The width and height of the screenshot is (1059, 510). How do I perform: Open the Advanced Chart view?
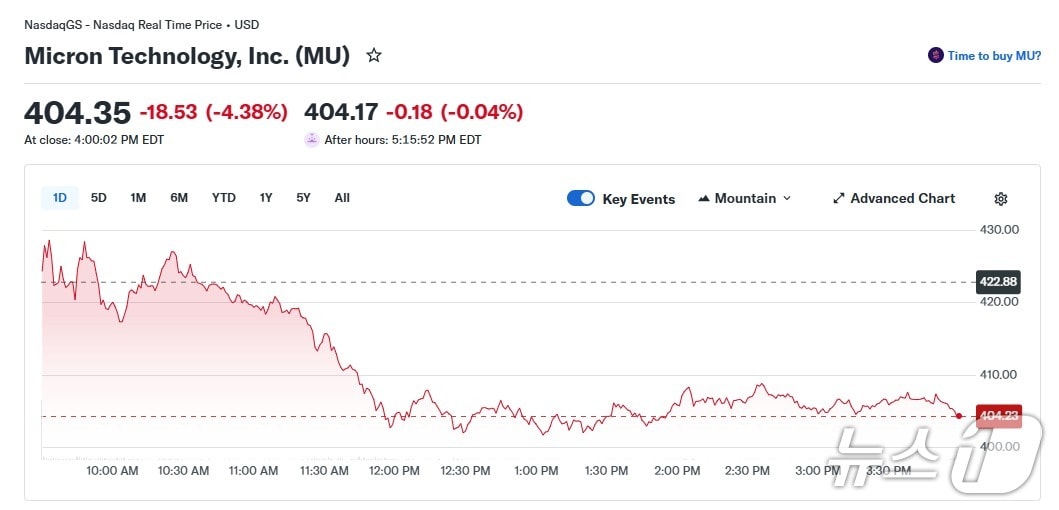pyautogui.click(x=902, y=199)
